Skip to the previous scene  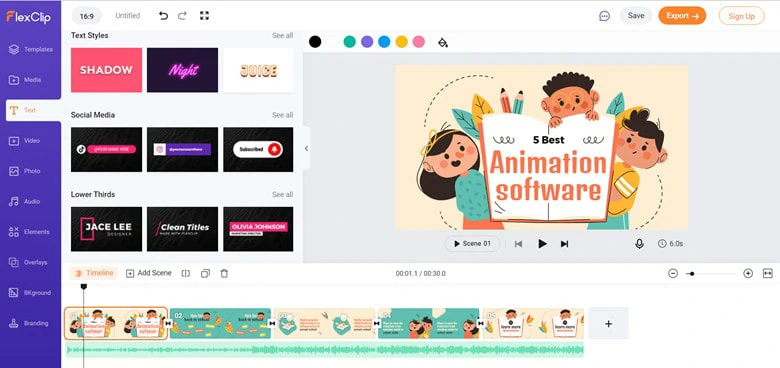pyautogui.click(x=518, y=244)
